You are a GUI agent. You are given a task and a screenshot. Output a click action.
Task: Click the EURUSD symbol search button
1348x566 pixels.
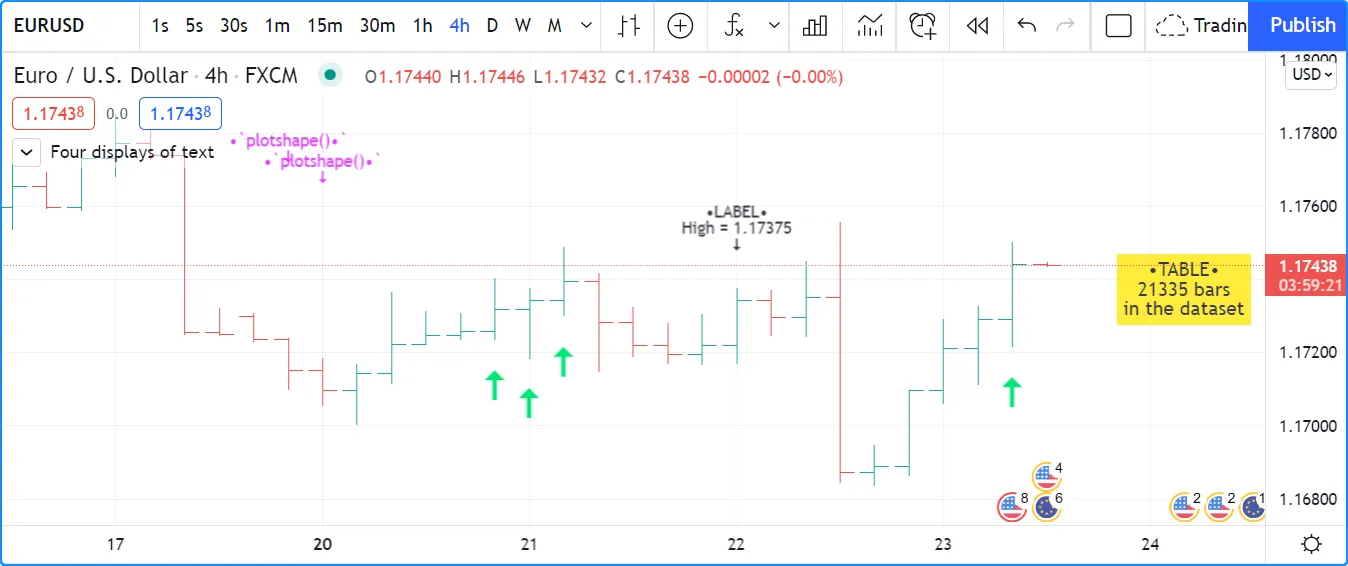(x=50, y=26)
